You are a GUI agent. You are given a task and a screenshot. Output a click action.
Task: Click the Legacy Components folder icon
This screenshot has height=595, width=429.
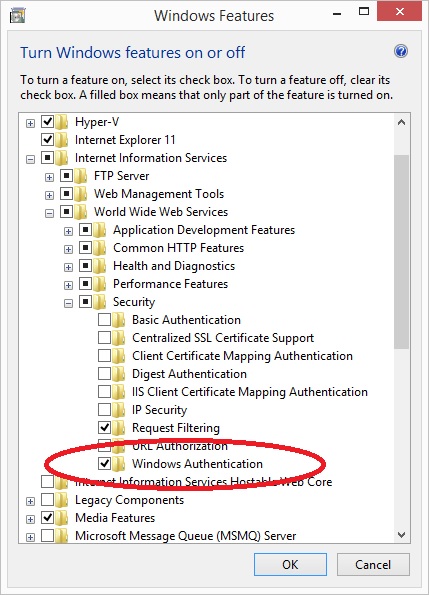click(62, 500)
